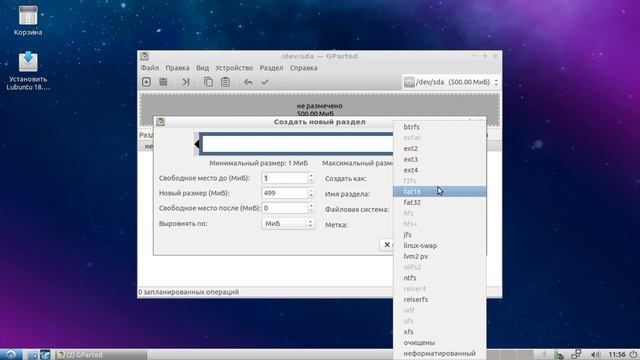This screenshot has width=640, height=360.
Task: Select the highlighted fat16 entry
Action: tap(440, 191)
